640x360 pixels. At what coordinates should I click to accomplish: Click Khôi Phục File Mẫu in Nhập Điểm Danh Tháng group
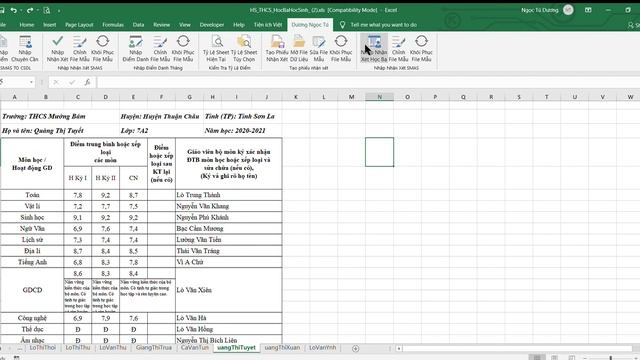(183, 48)
